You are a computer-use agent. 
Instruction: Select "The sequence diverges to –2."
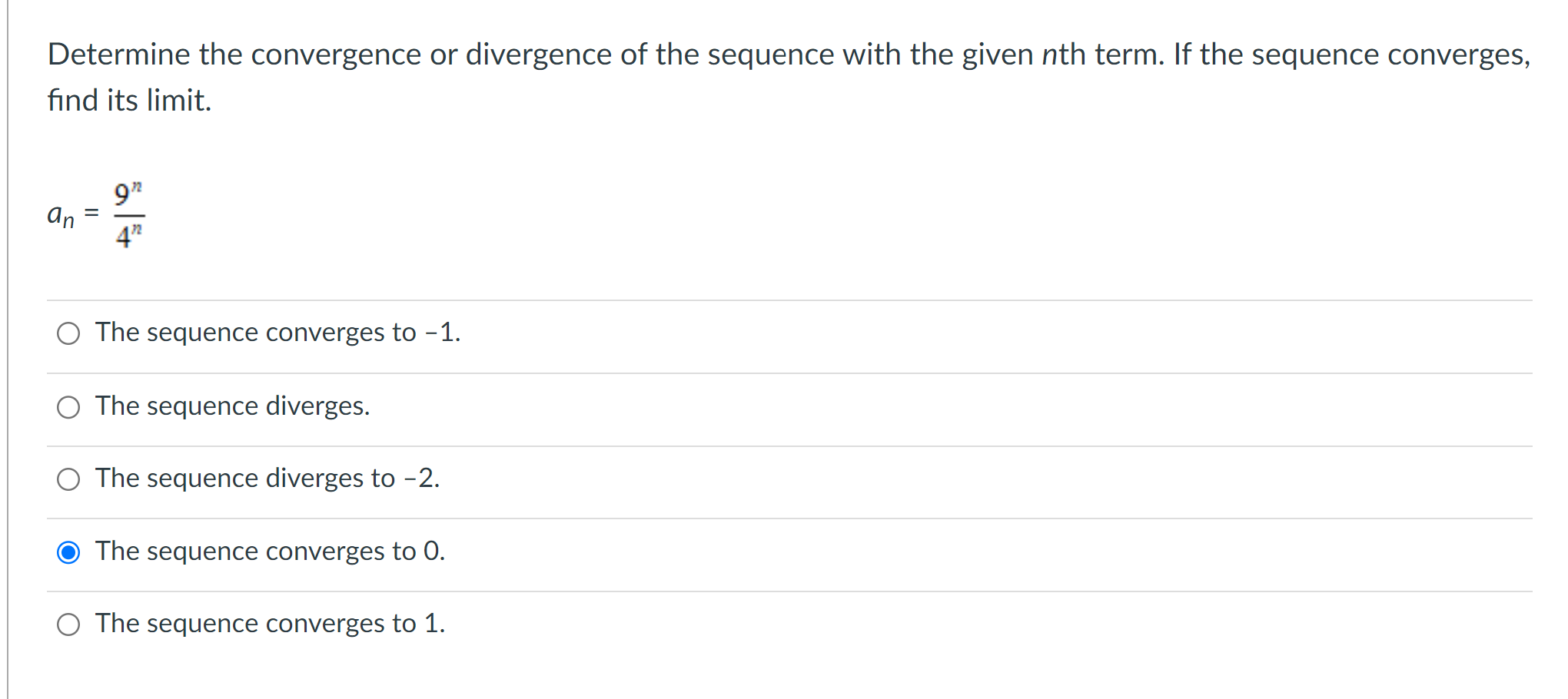coord(68,479)
